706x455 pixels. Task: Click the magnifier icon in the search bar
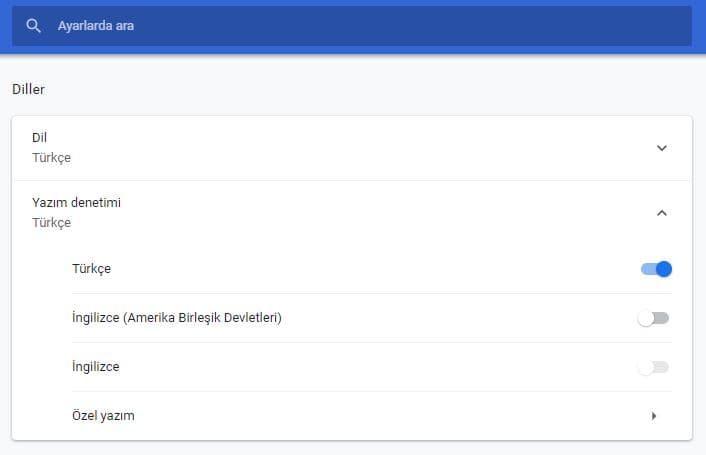click(34, 26)
